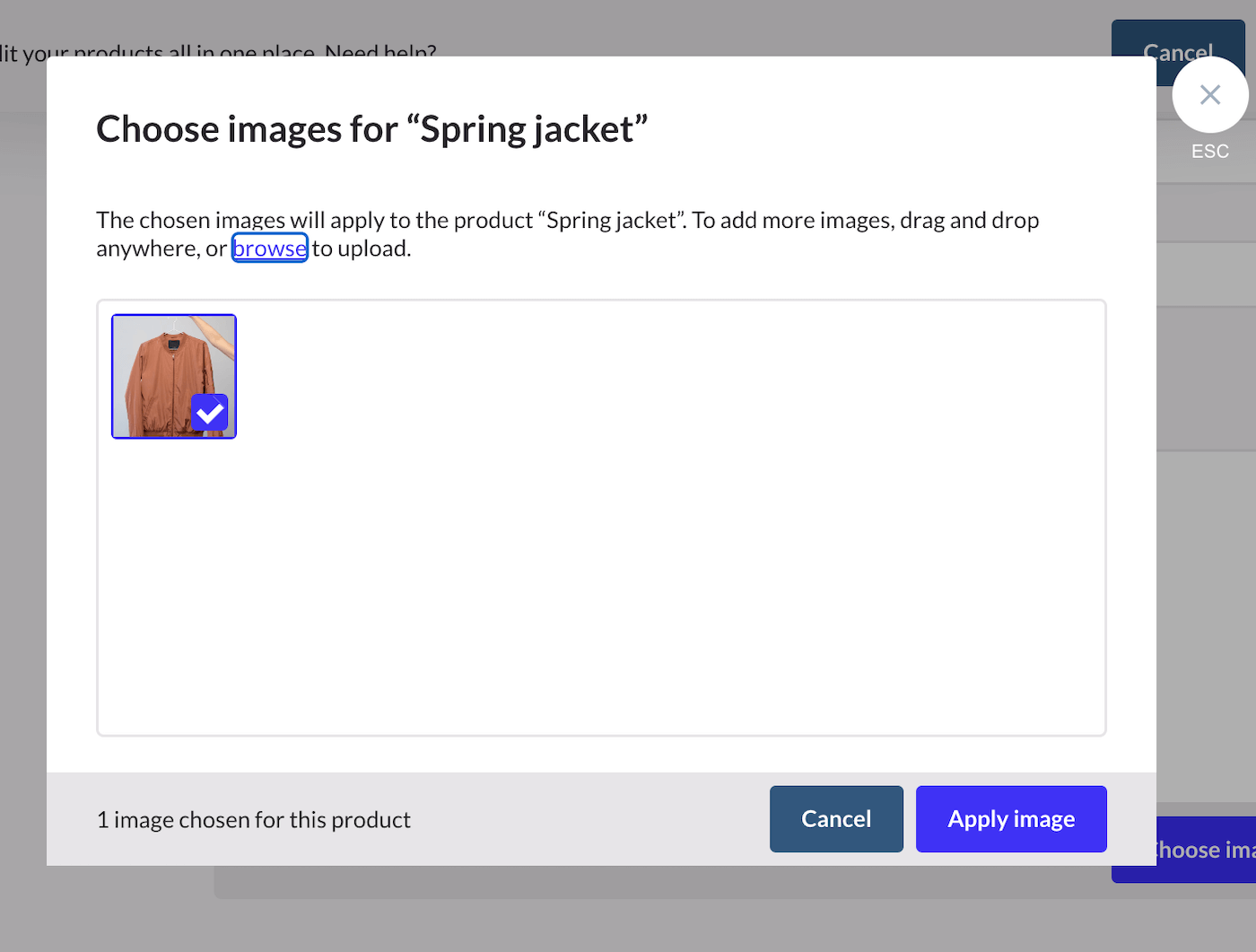Confirm with the Apply image button
Image resolution: width=1256 pixels, height=952 pixels.
click(x=1010, y=819)
